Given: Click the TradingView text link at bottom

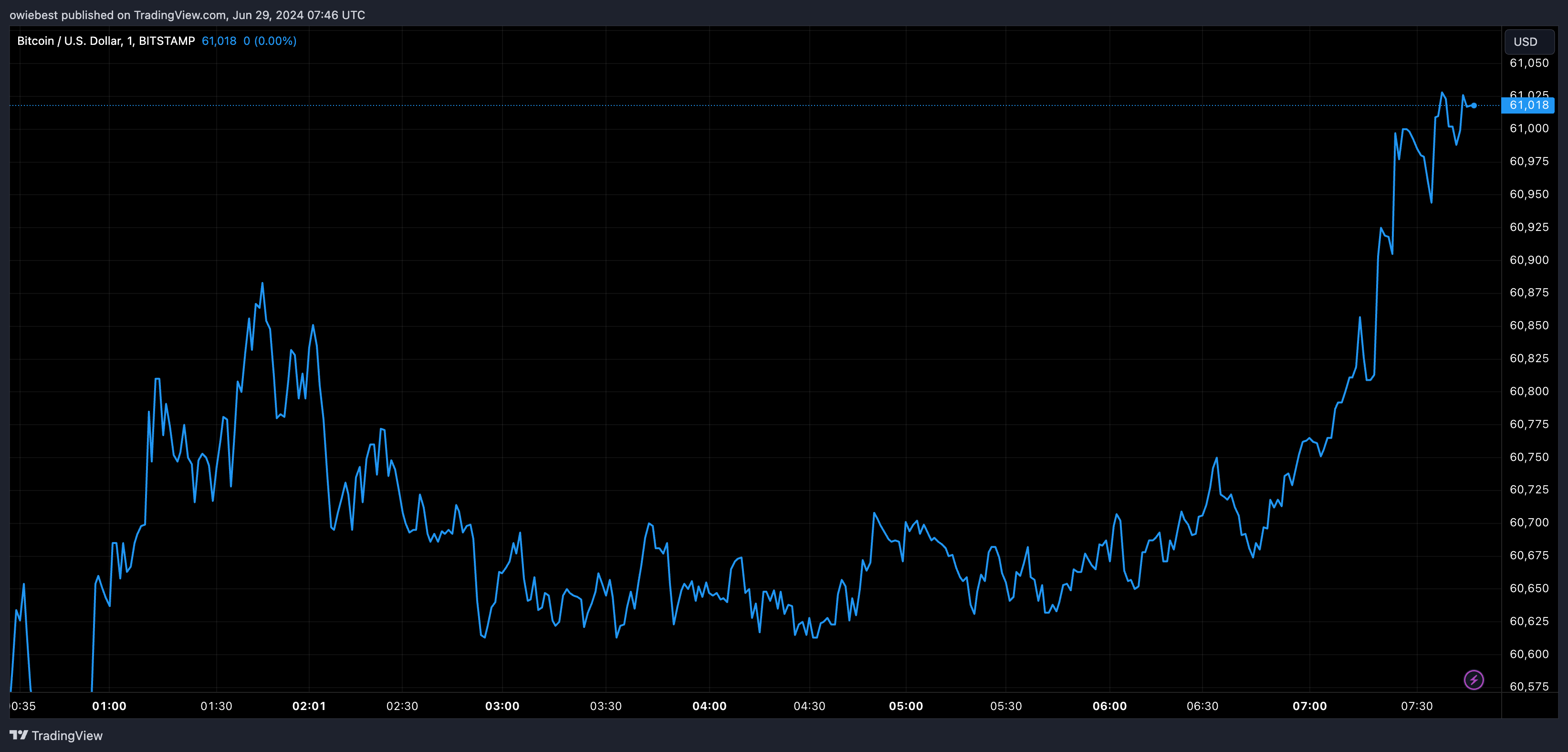Looking at the screenshot, I should pyautogui.click(x=67, y=736).
